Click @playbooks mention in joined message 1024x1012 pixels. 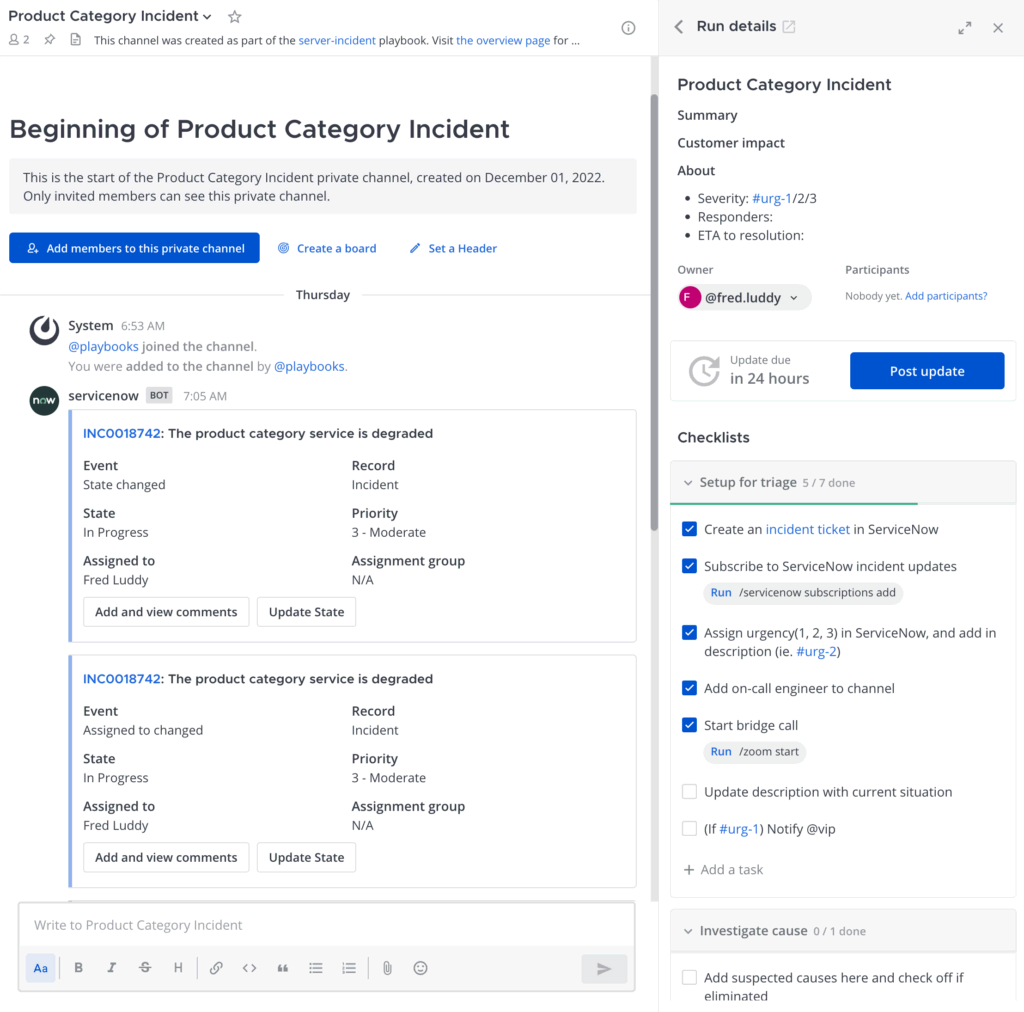[103, 347]
